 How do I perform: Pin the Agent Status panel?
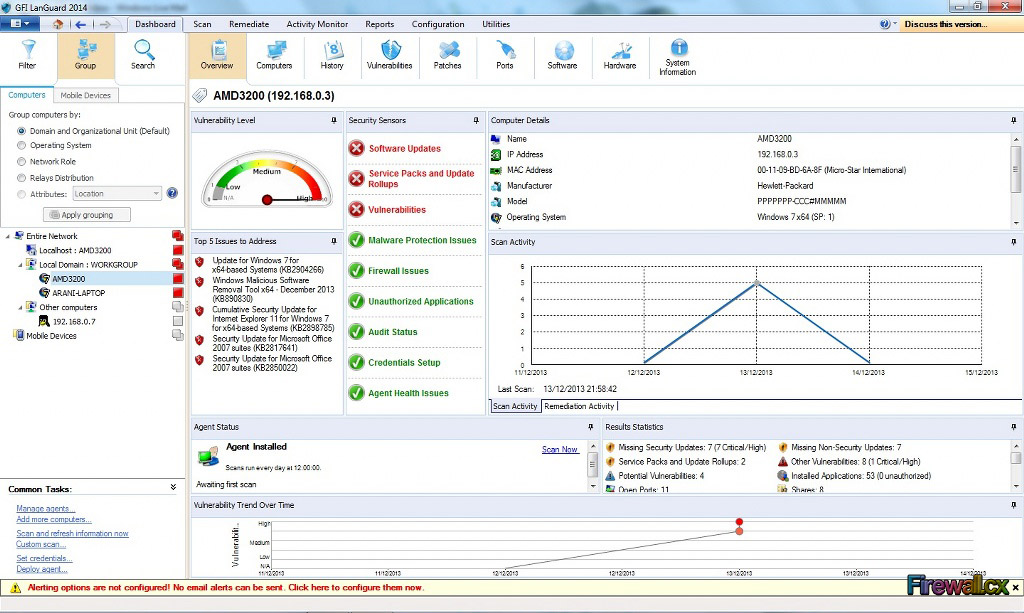591,427
